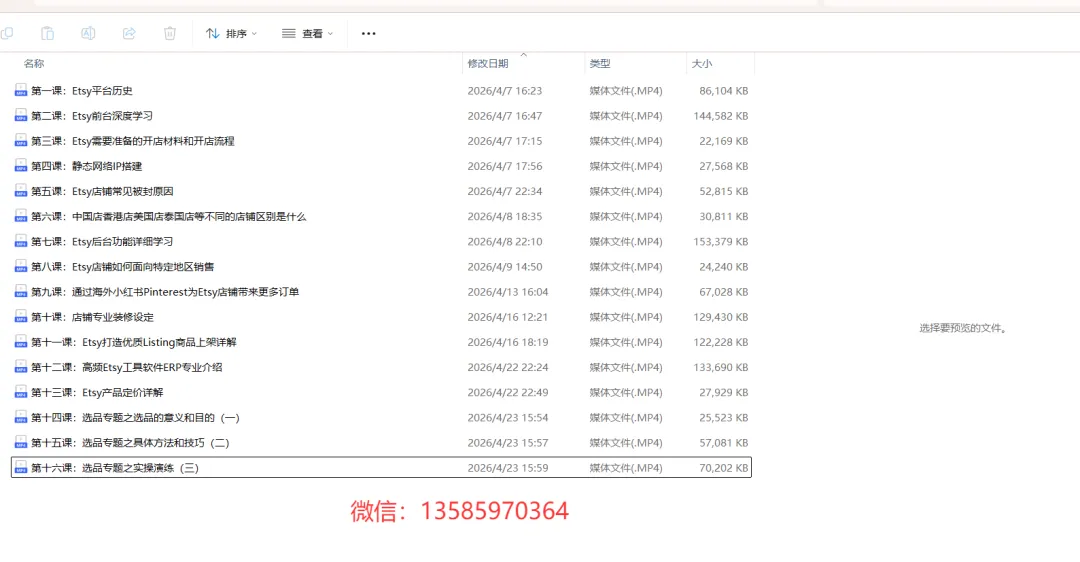Select file name 第十三课：Etsy产品定价详解

97,392
